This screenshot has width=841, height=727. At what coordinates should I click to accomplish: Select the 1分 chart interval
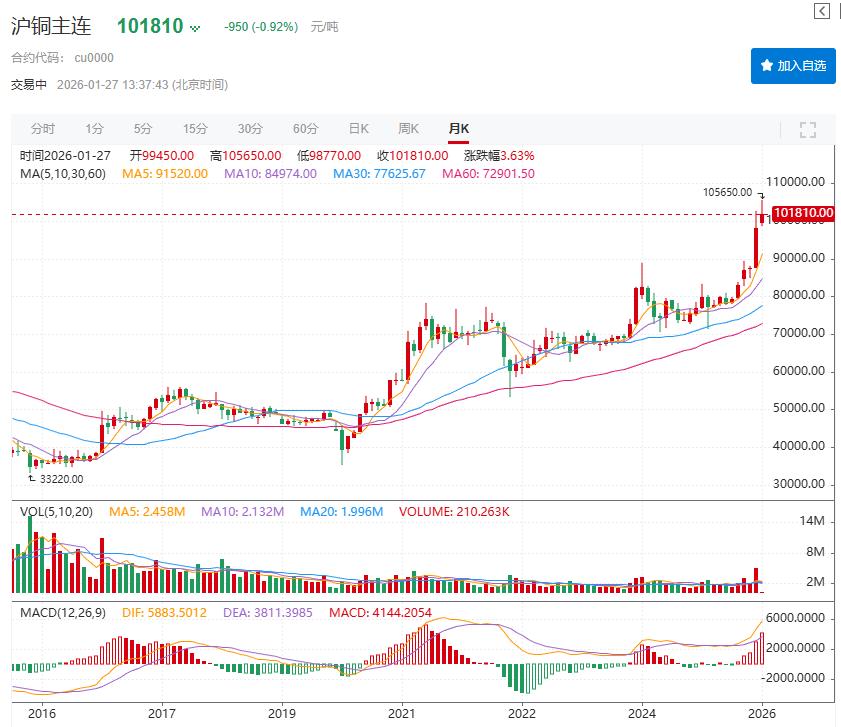94,129
